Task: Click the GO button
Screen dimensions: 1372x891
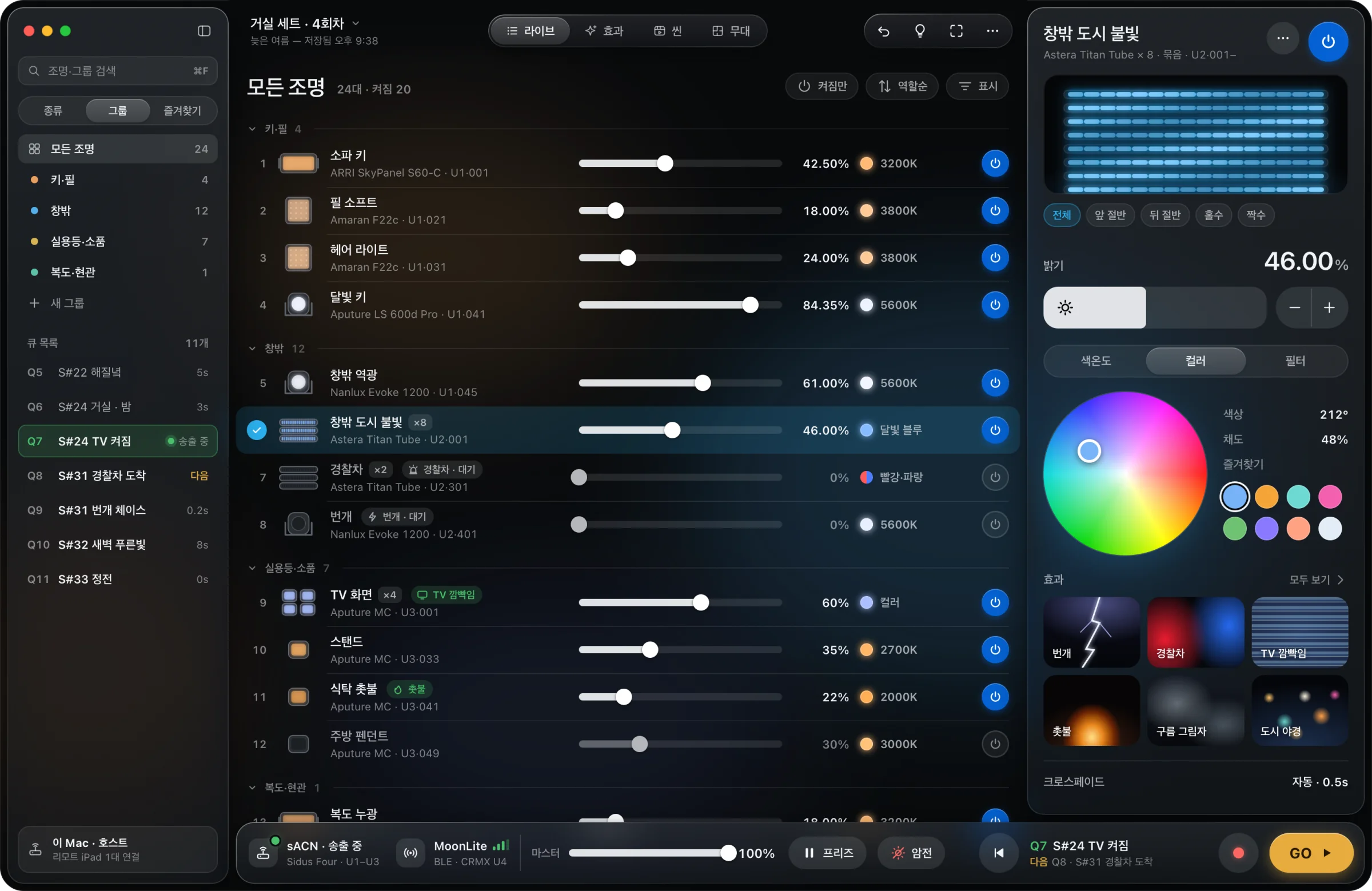Action: tap(1311, 853)
